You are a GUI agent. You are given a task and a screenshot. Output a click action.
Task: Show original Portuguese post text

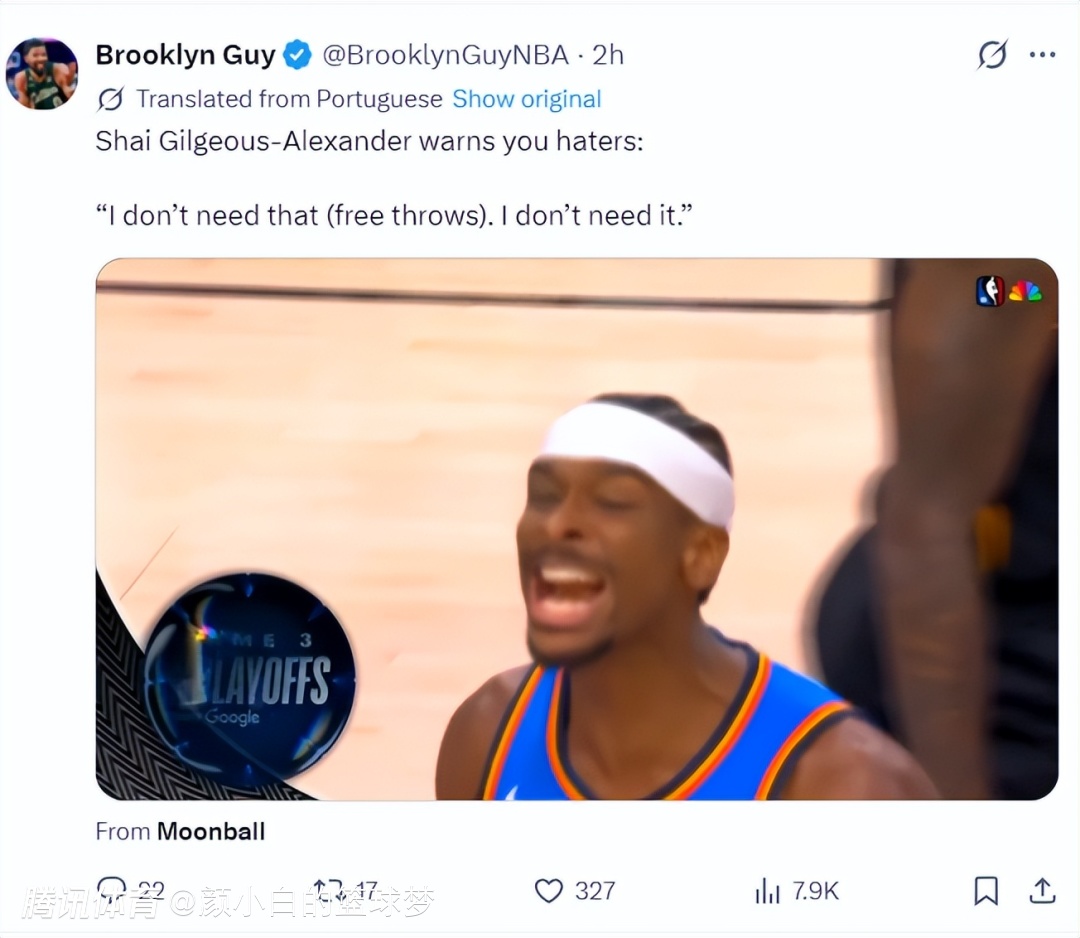pyautogui.click(x=527, y=99)
